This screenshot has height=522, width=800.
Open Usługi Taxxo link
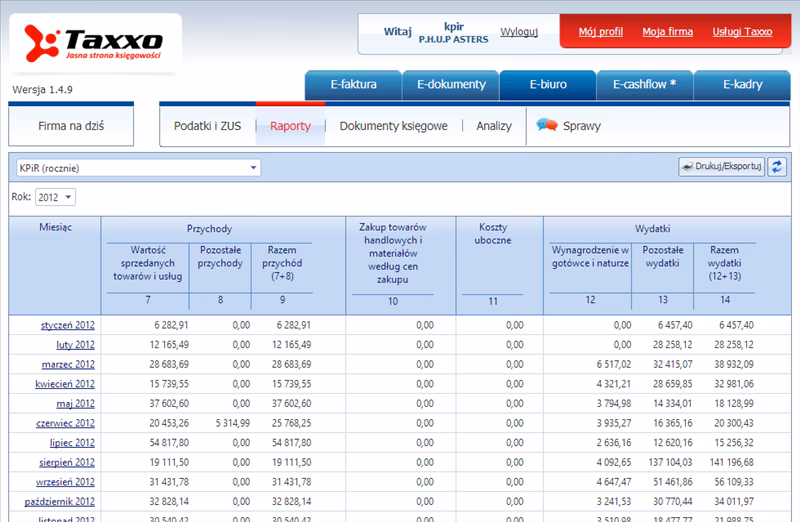click(742, 32)
